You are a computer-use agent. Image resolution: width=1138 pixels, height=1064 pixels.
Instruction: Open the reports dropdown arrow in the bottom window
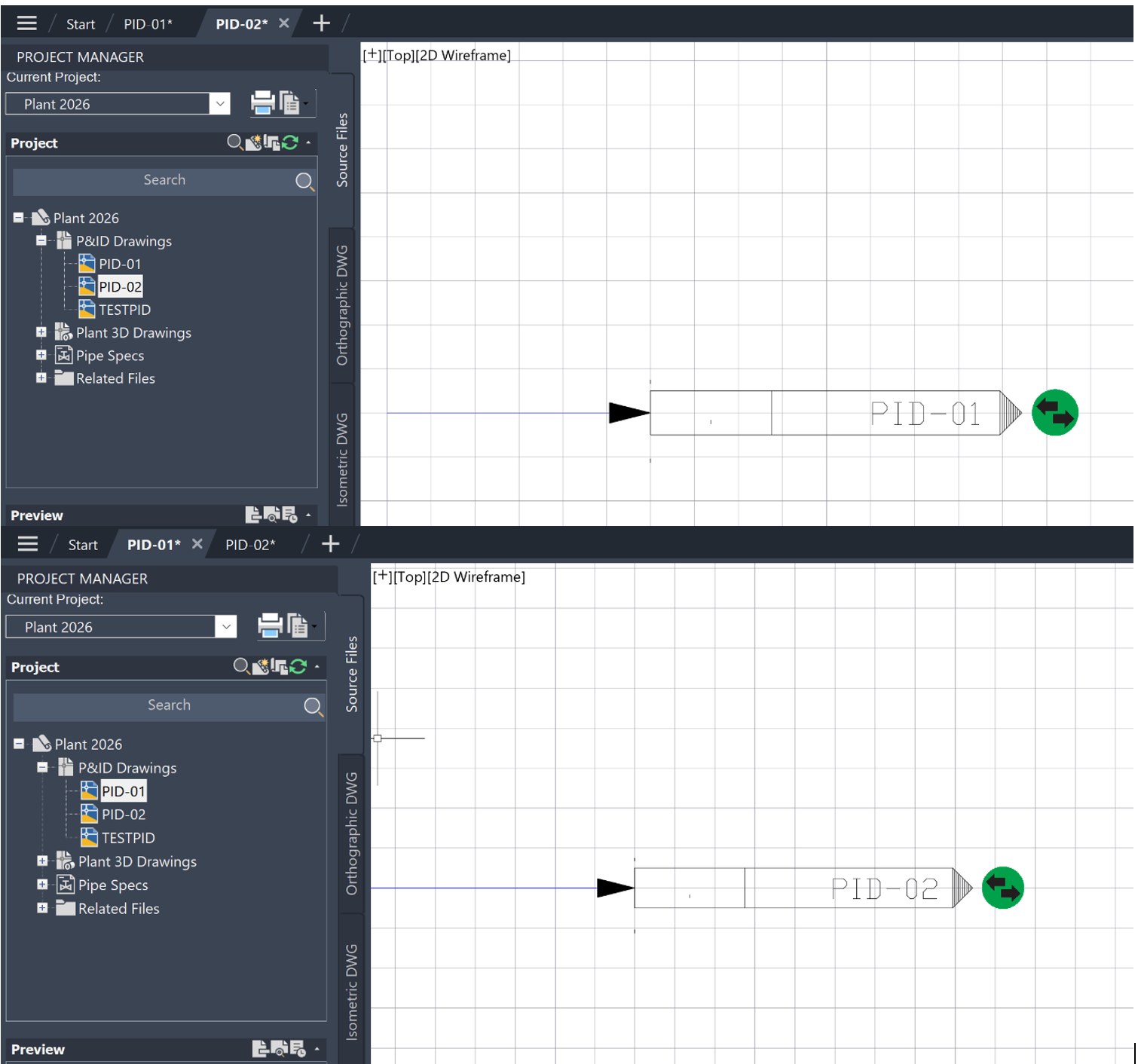(314, 626)
